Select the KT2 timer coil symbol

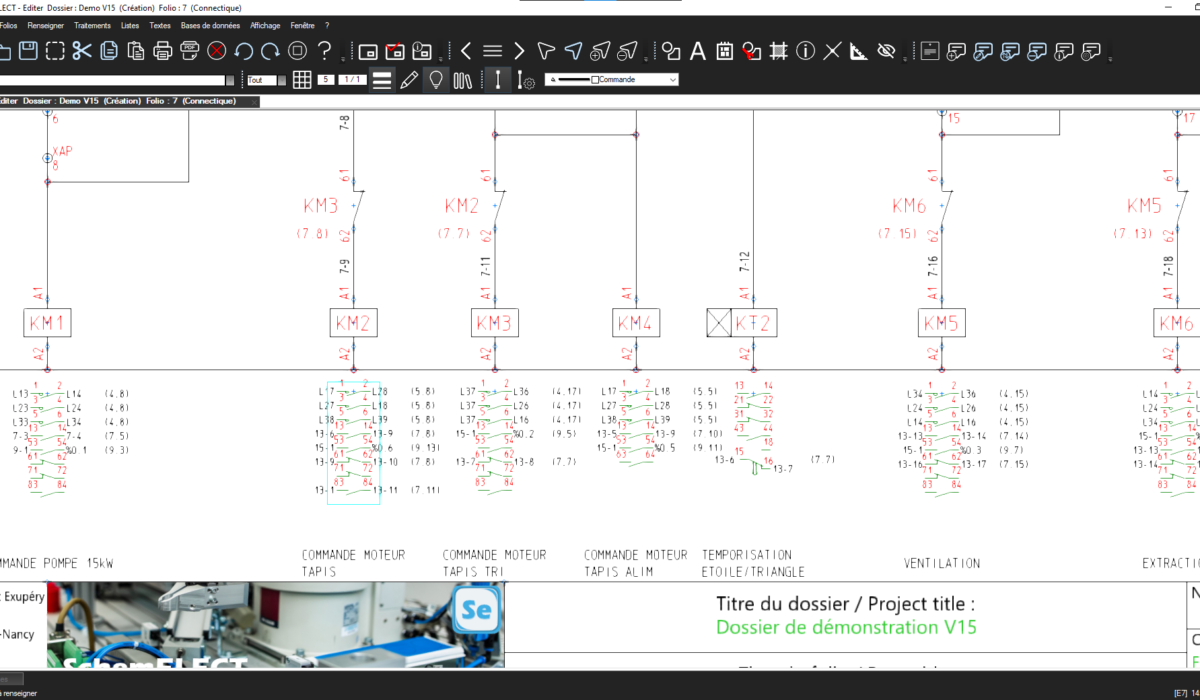(742, 323)
